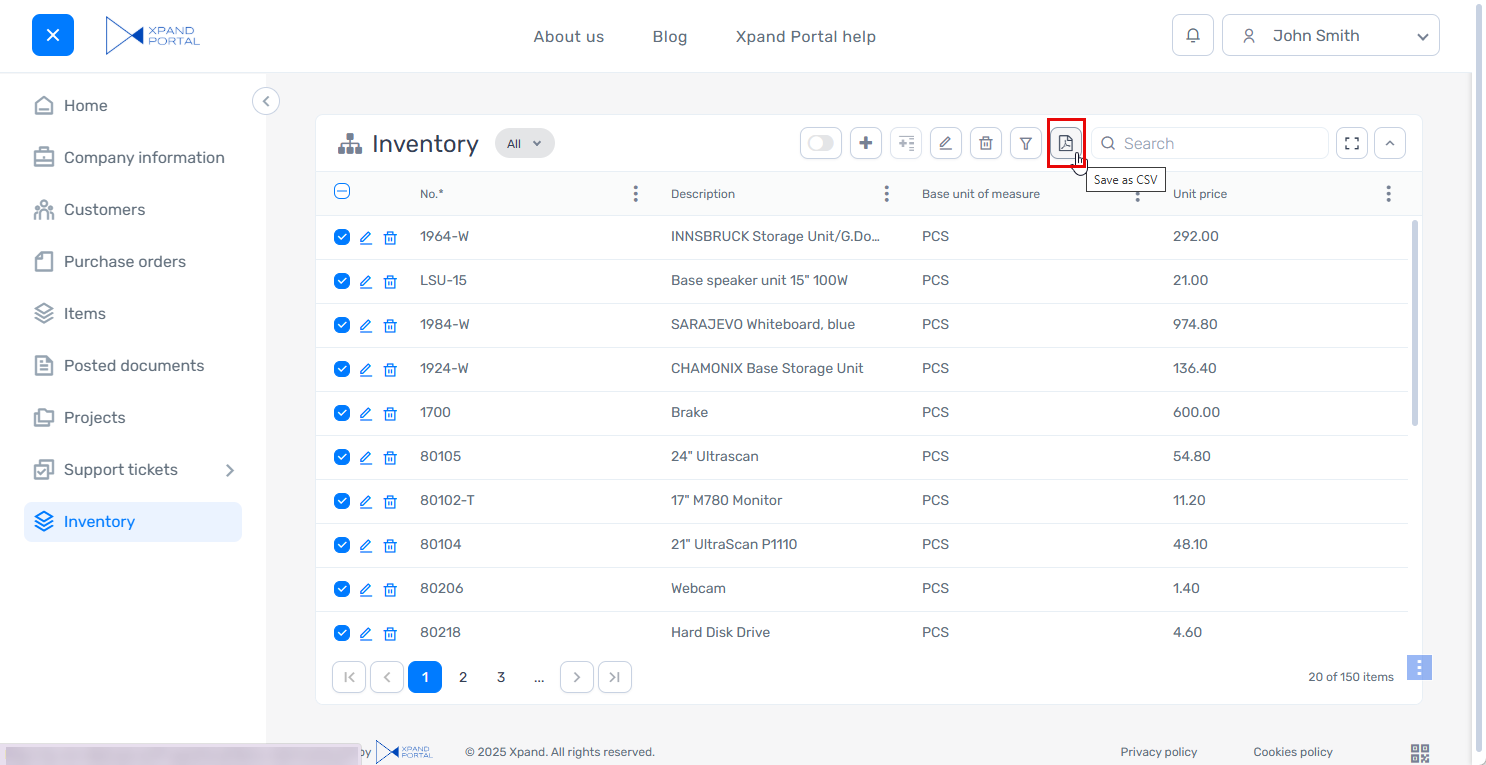Enter fullscreen mode for Inventory grid
1486x765 pixels.
(1352, 143)
